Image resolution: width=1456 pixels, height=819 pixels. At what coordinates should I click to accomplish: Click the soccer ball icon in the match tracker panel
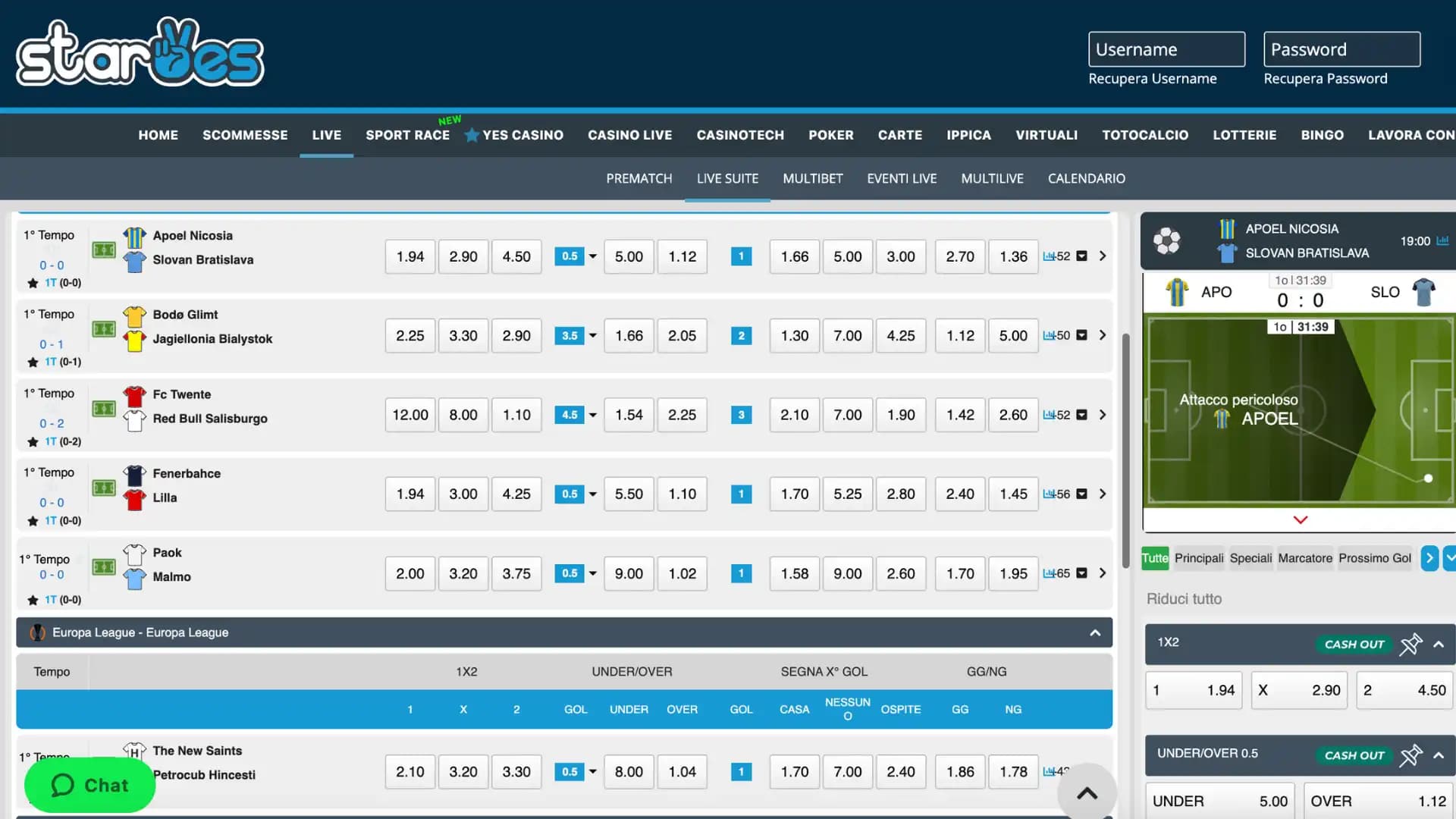point(1166,240)
